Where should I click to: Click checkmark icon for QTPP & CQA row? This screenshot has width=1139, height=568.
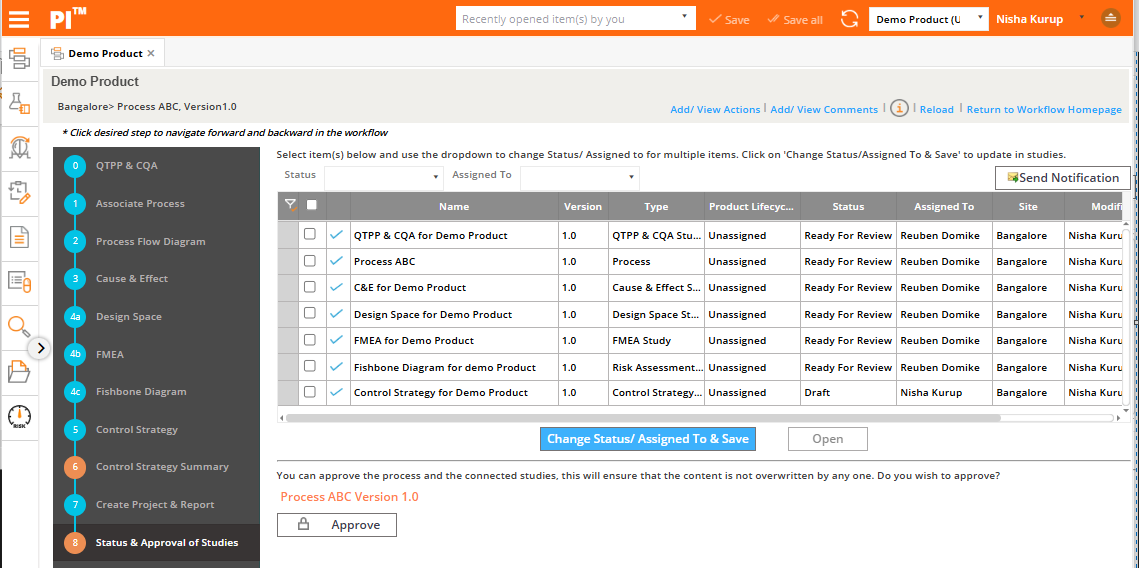[336, 235]
